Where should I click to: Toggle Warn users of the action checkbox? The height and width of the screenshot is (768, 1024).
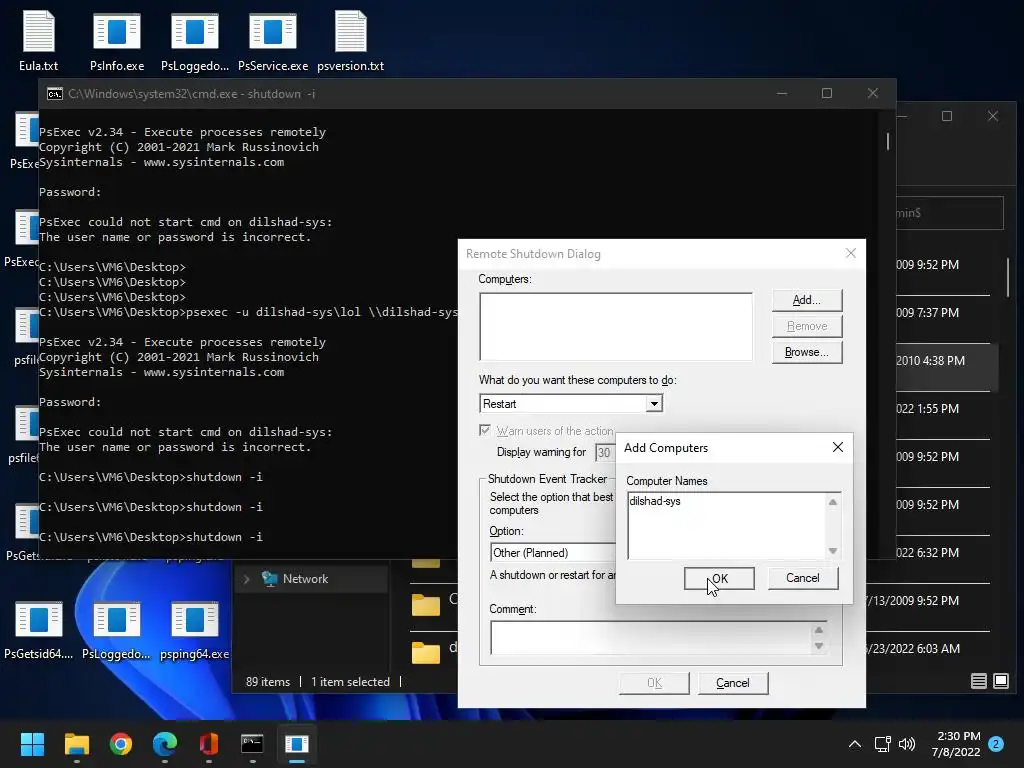(x=485, y=430)
